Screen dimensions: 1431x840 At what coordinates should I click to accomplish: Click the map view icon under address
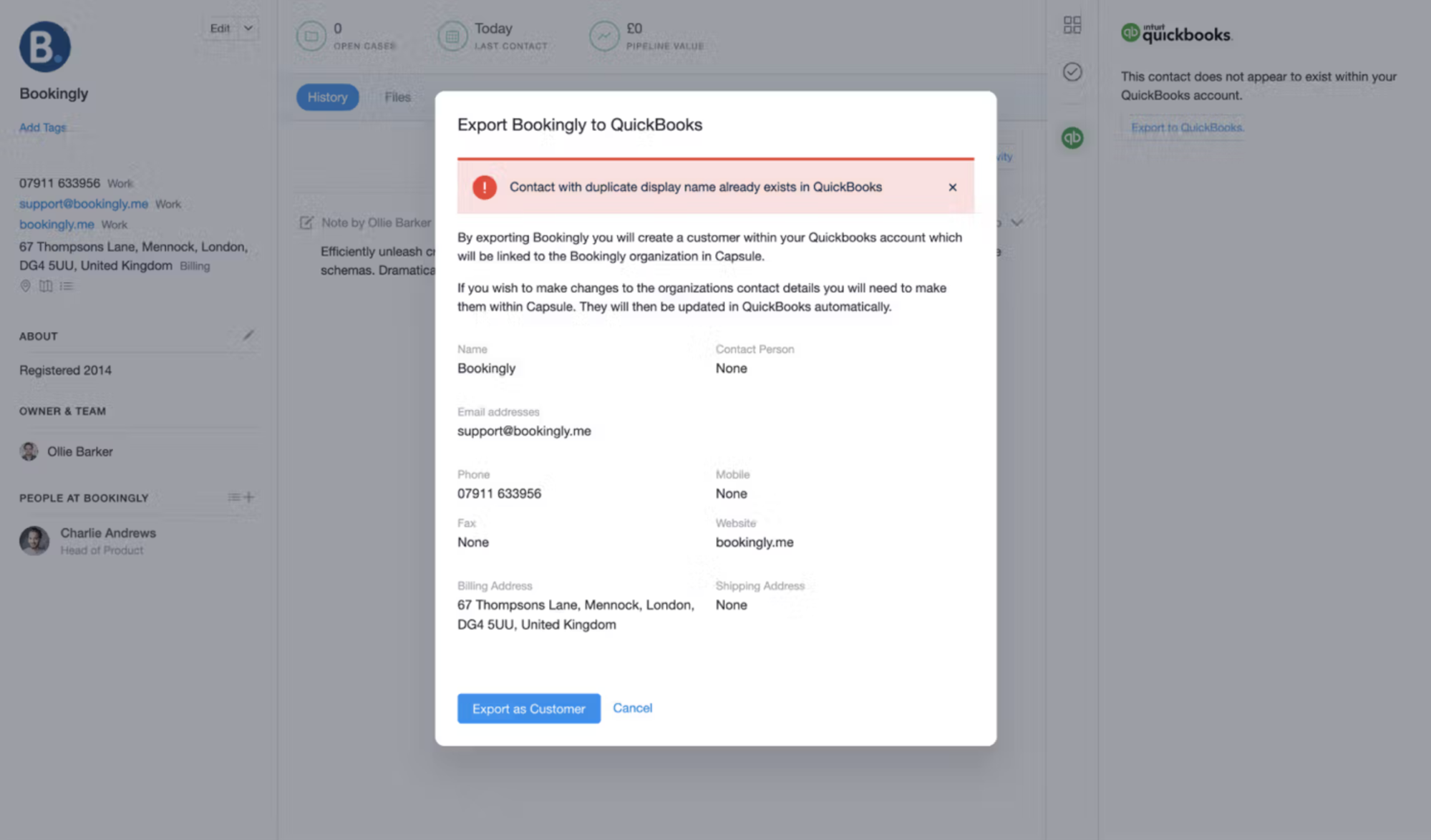pyautogui.click(x=46, y=286)
